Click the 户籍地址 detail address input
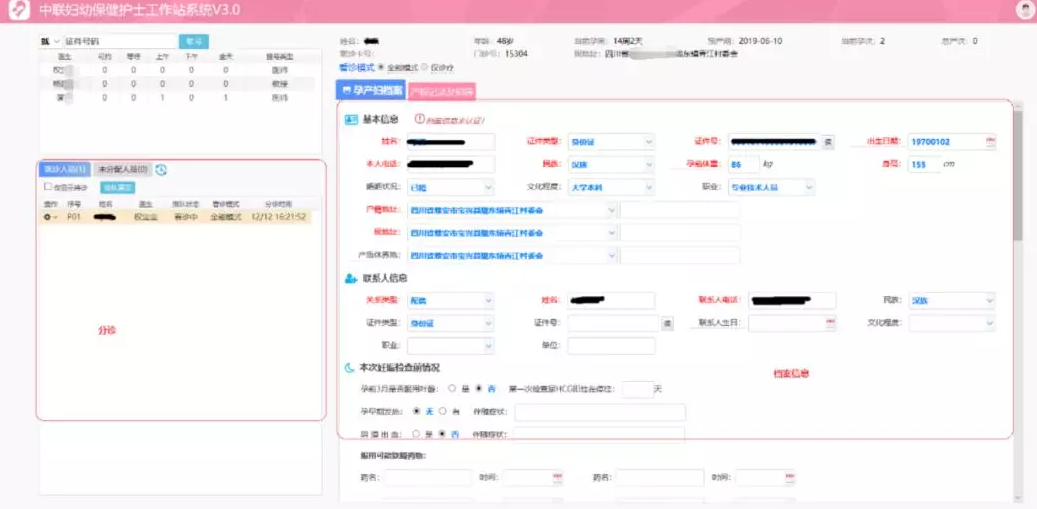 coord(680,210)
